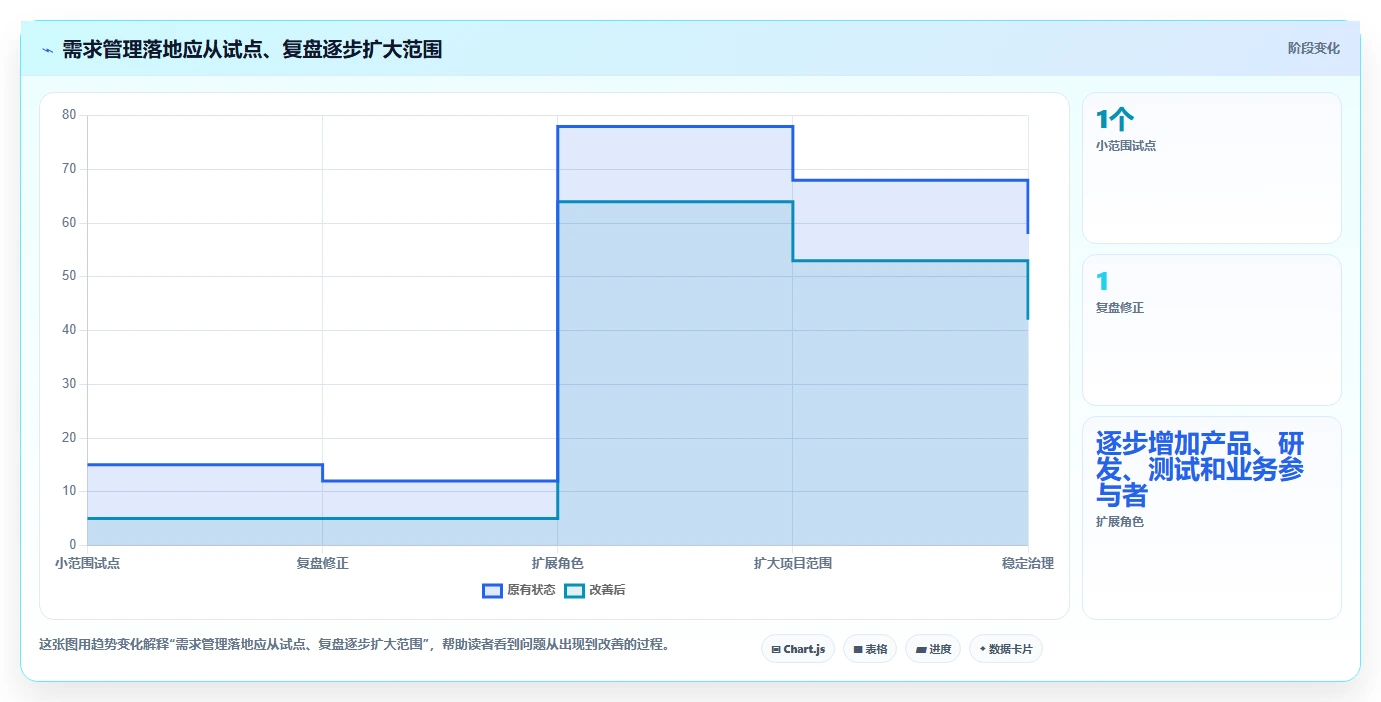
Task: Open the 扩展角色 data card
Action: coord(1212,518)
